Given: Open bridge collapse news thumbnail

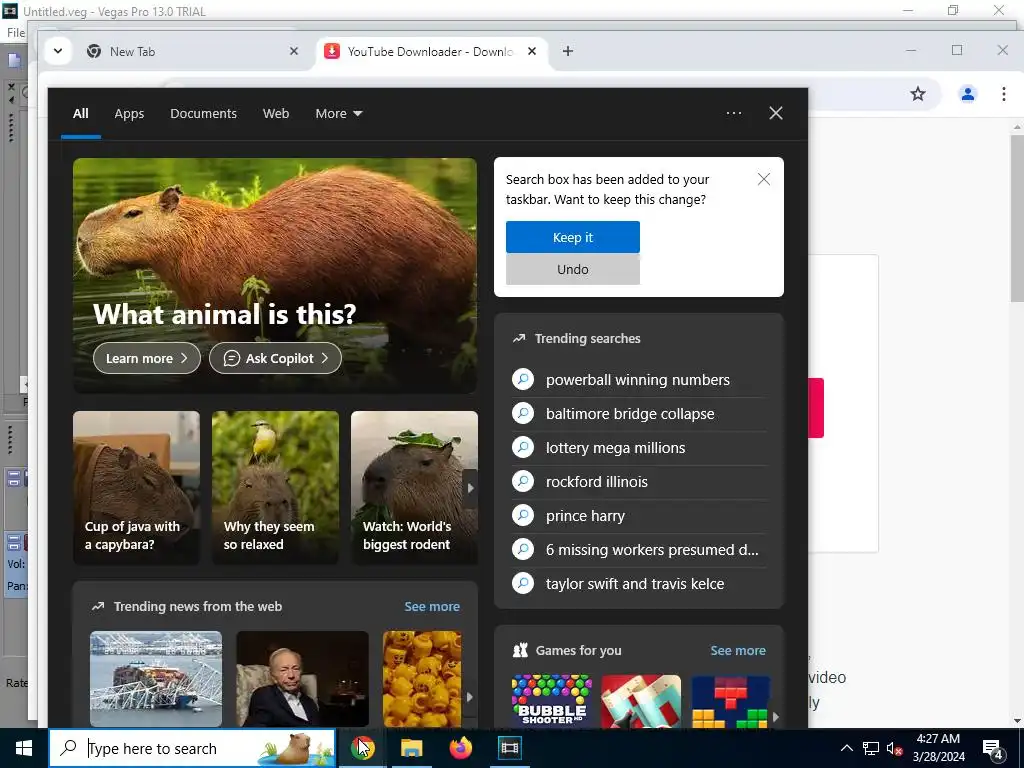Looking at the screenshot, I should [155, 679].
